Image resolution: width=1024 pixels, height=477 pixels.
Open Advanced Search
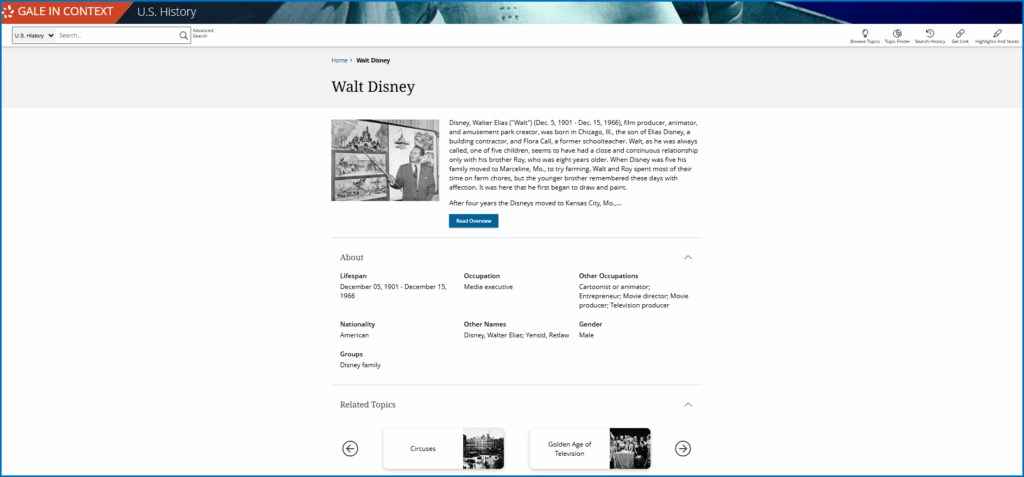click(202, 33)
